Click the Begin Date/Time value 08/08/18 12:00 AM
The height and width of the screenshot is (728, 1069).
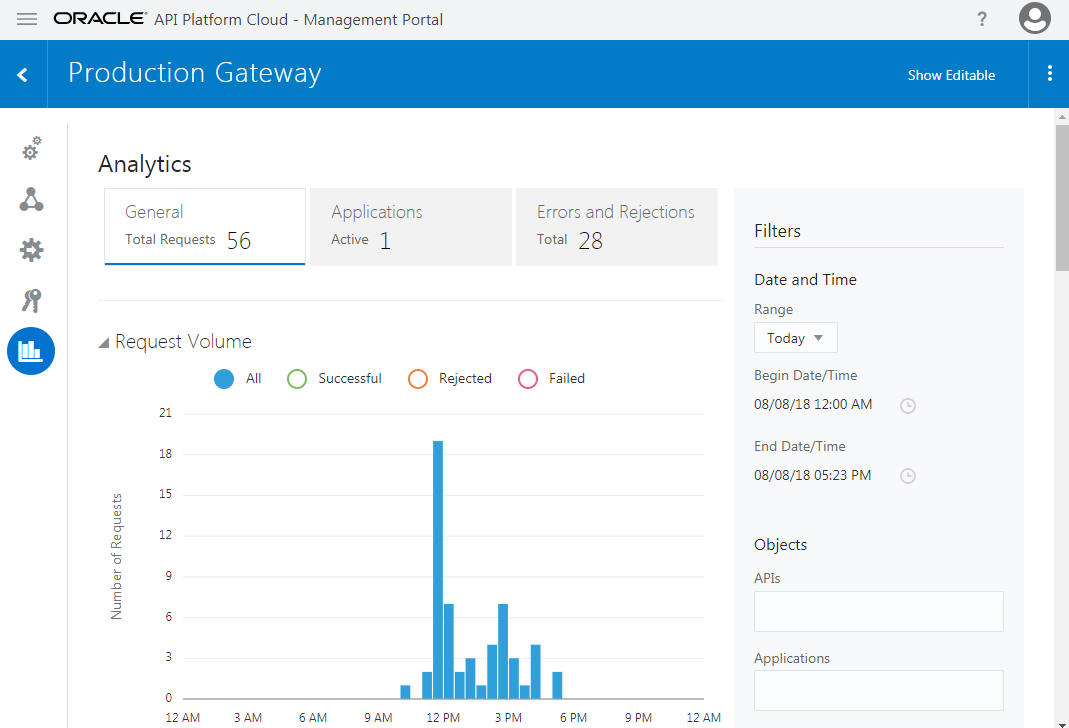coord(813,404)
